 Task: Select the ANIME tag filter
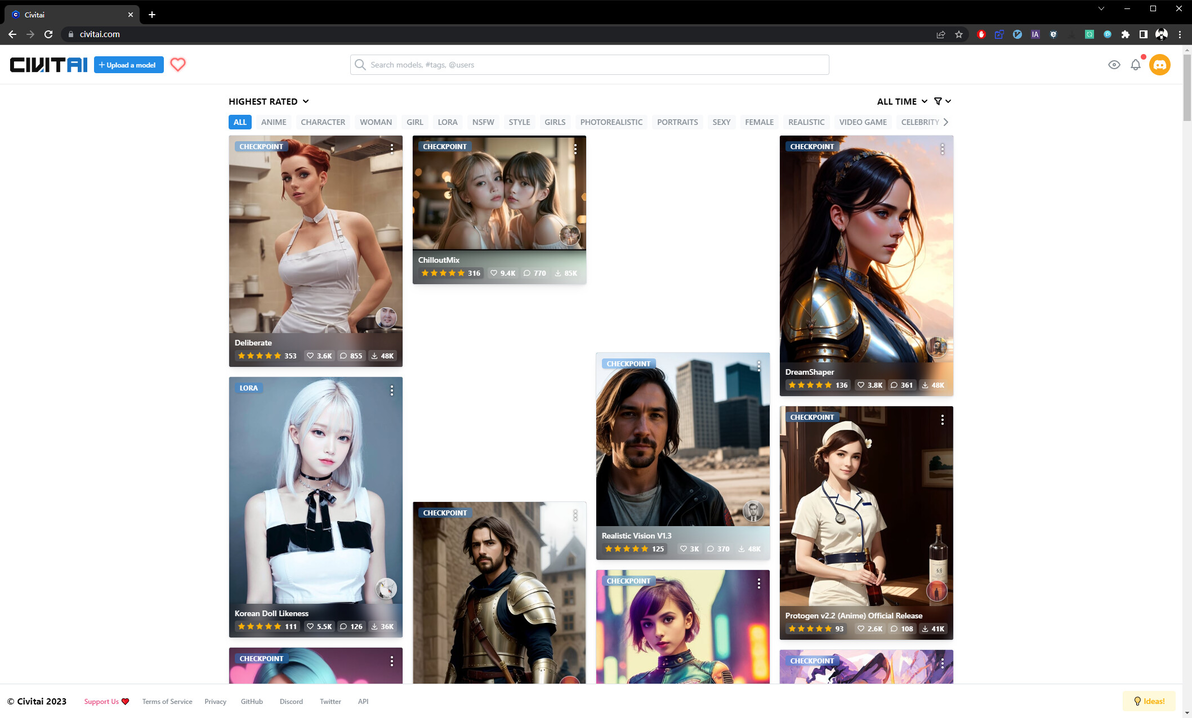point(274,122)
